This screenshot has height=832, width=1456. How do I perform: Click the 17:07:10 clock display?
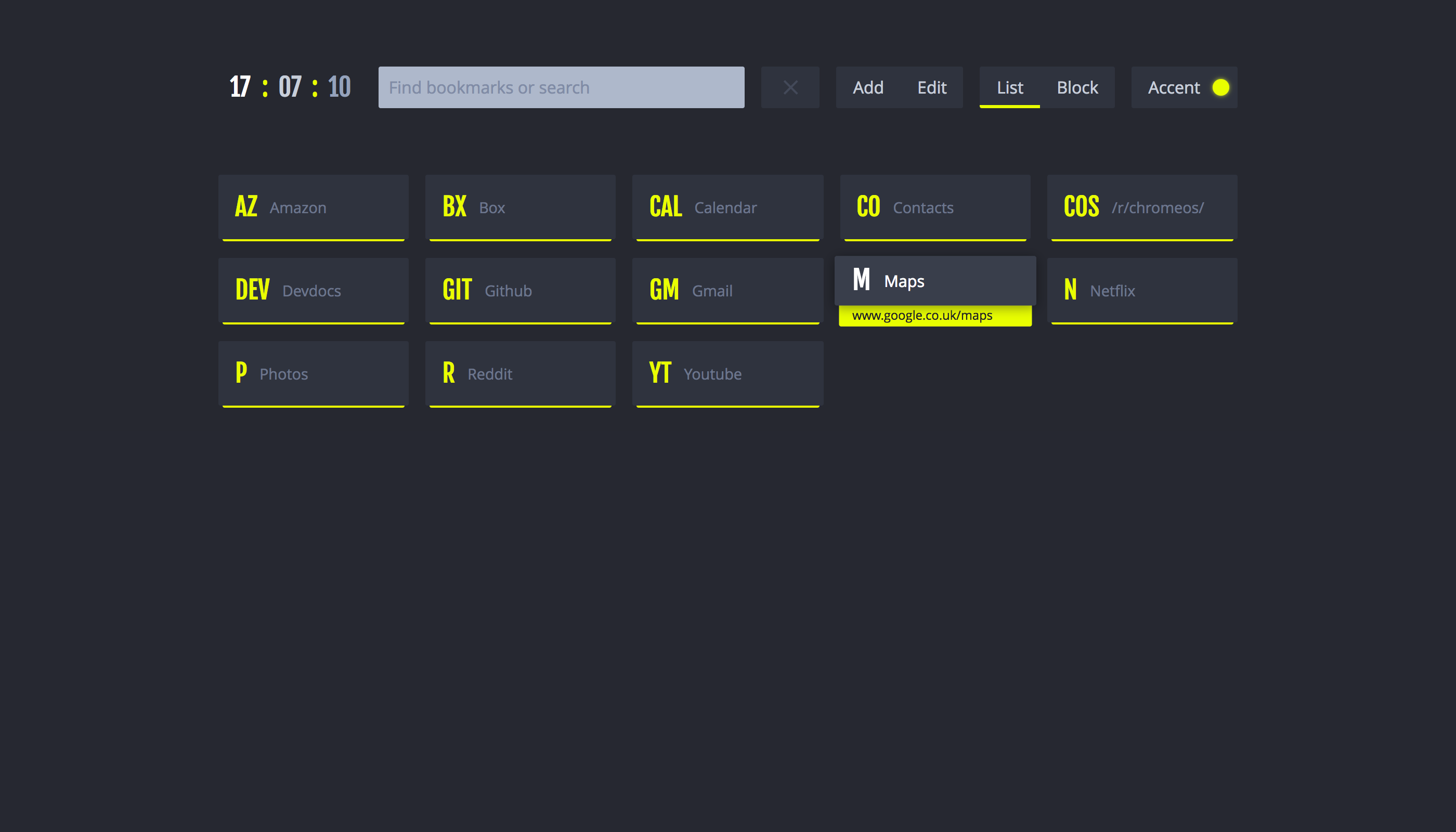coord(290,87)
